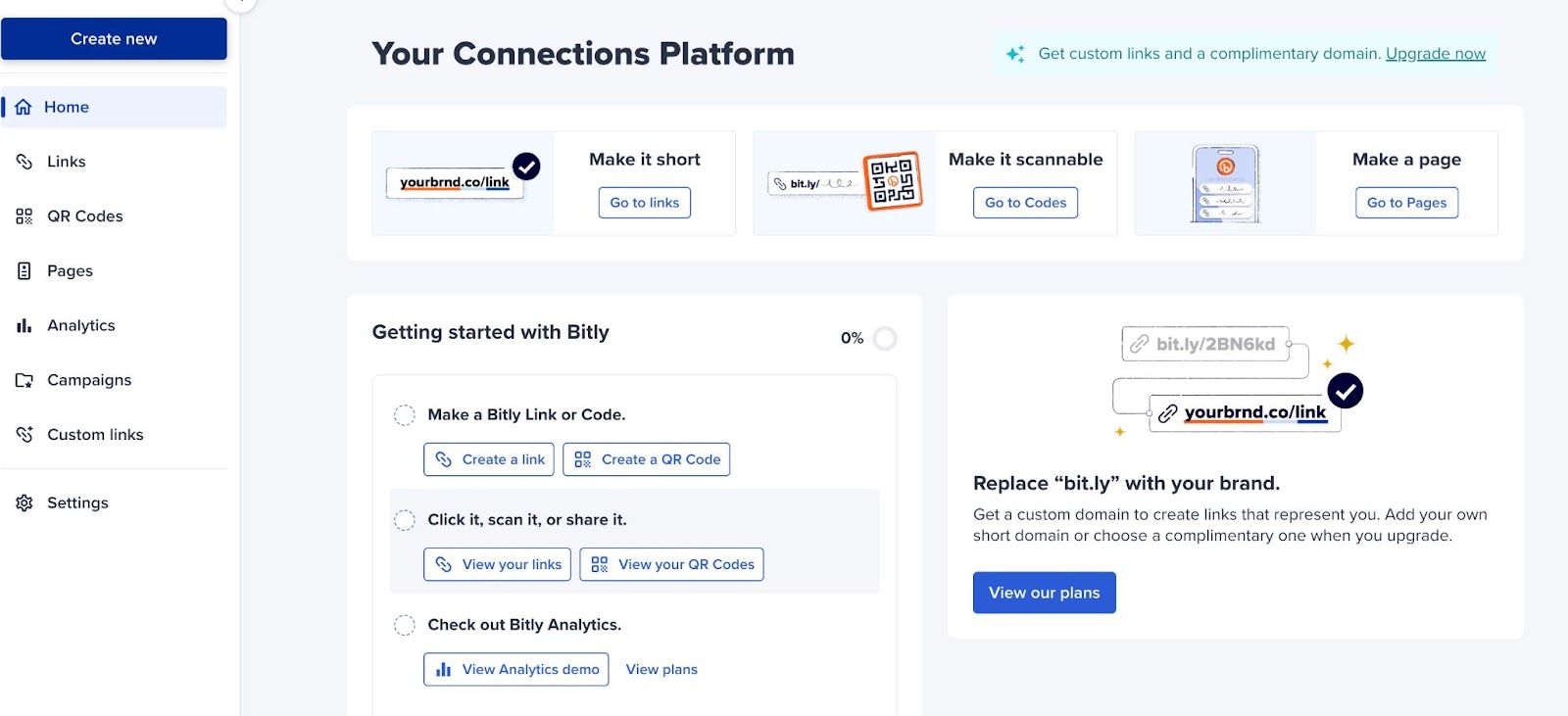This screenshot has width=1568, height=716.
Task: Open the View plans link
Action: pyautogui.click(x=661, y=670)
